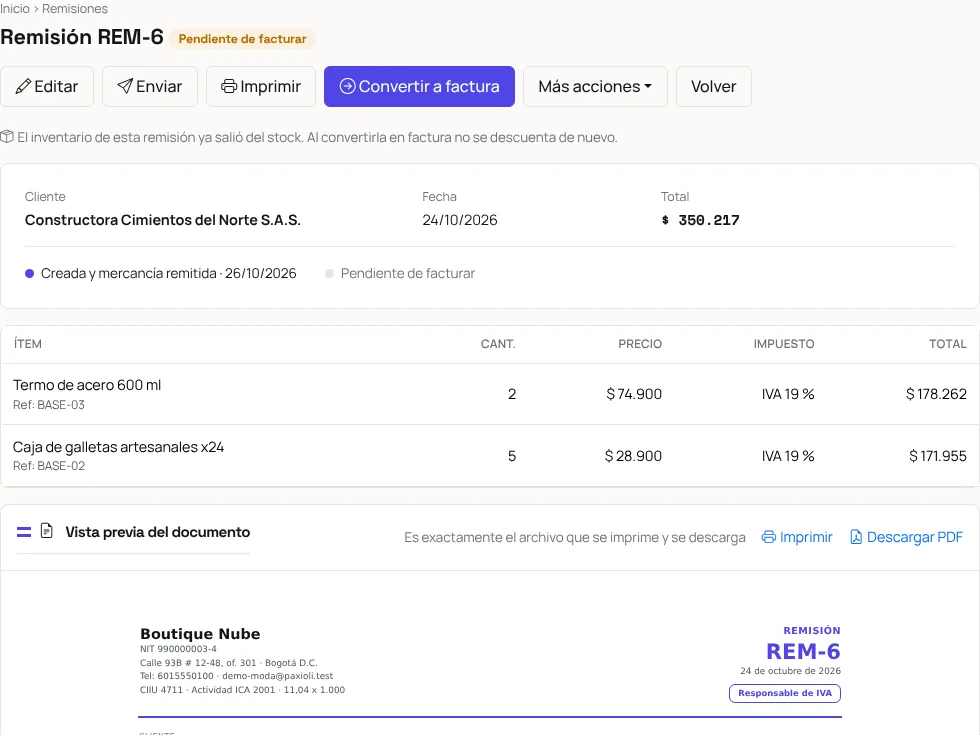980x735 pixels.
Task: Click the Ref: BASE-02 reference
Action: click(49, 466)
